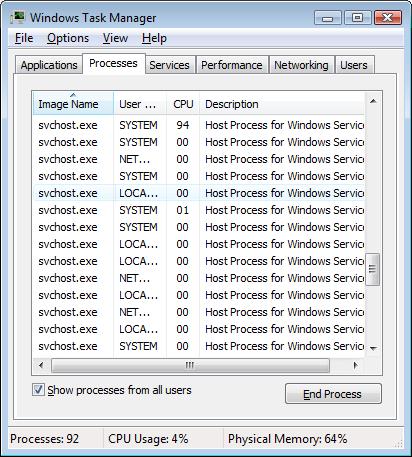Click the vertical scrollbar thumb
The height and width of the screenshot is (457, 412).
[373, 269]
